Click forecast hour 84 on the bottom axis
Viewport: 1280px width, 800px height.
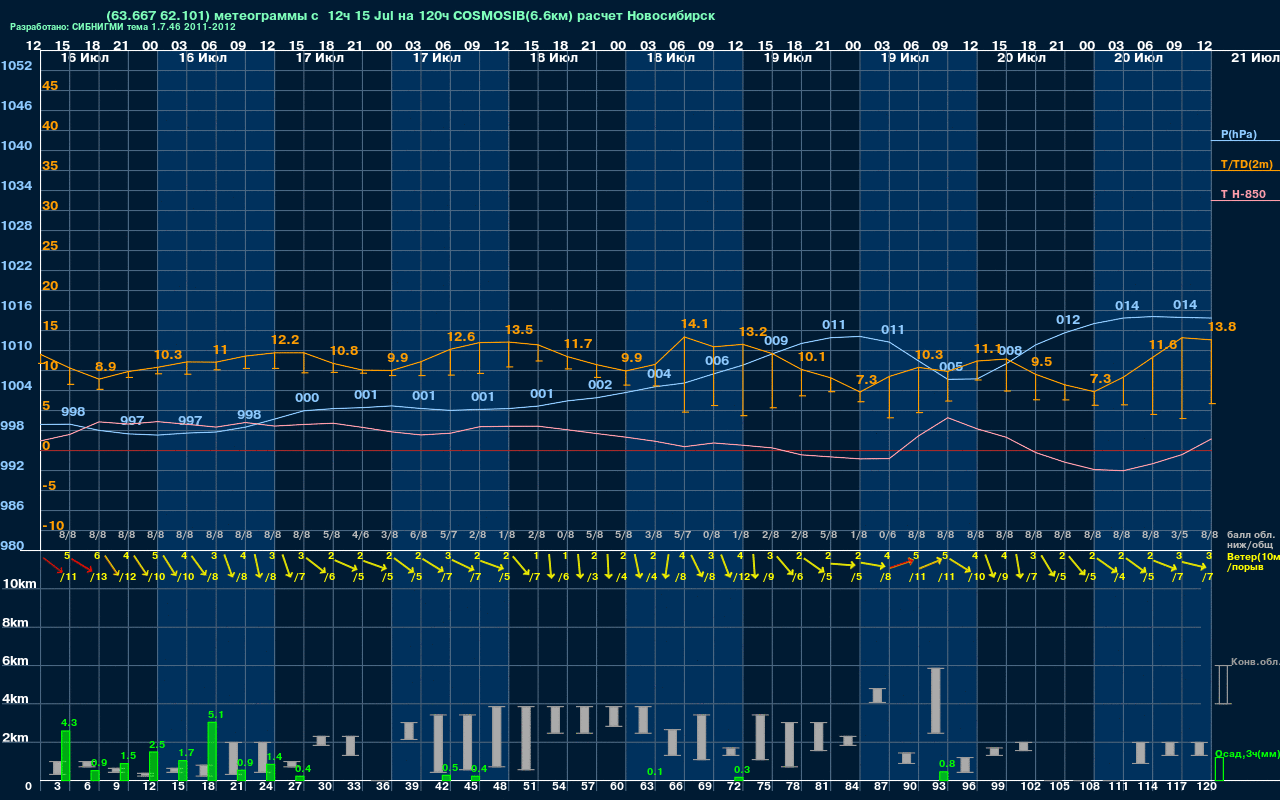(853, 788)
